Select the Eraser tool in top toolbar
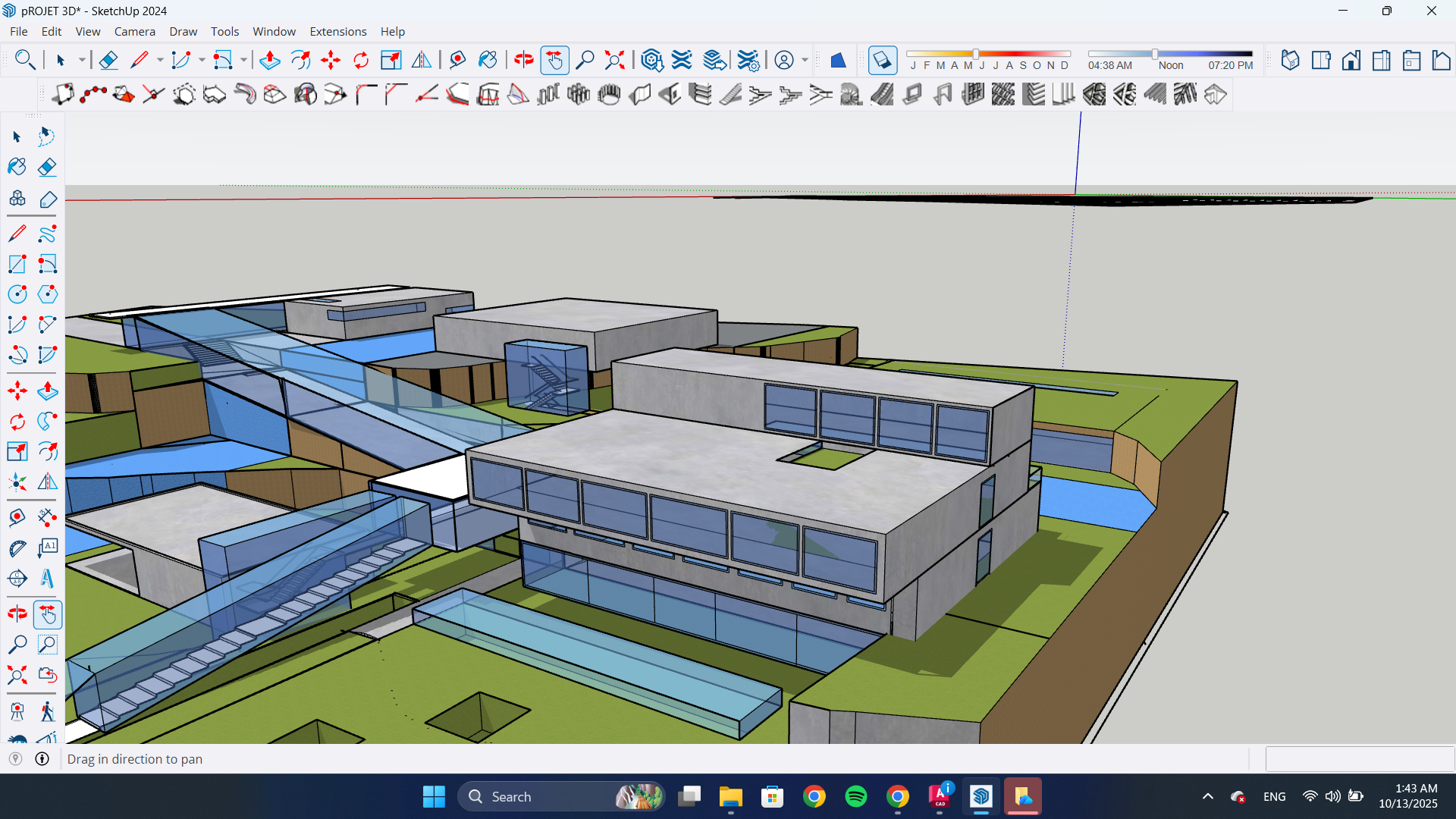 click(x=108, y=60)
